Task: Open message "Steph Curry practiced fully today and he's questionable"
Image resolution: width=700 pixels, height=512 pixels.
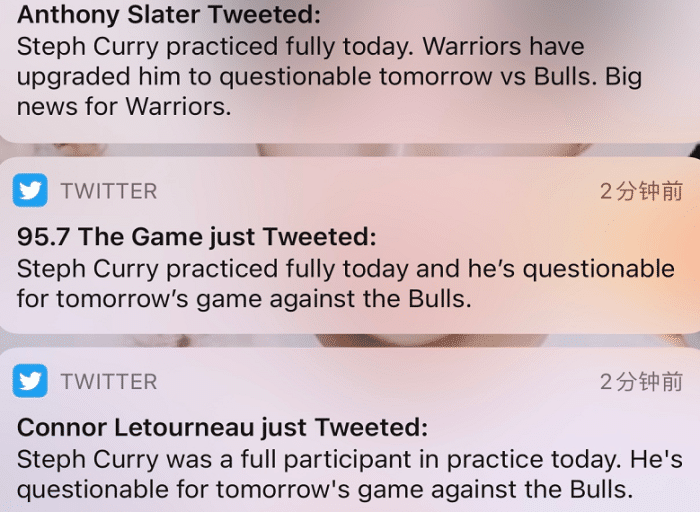Action: point(346,268)
